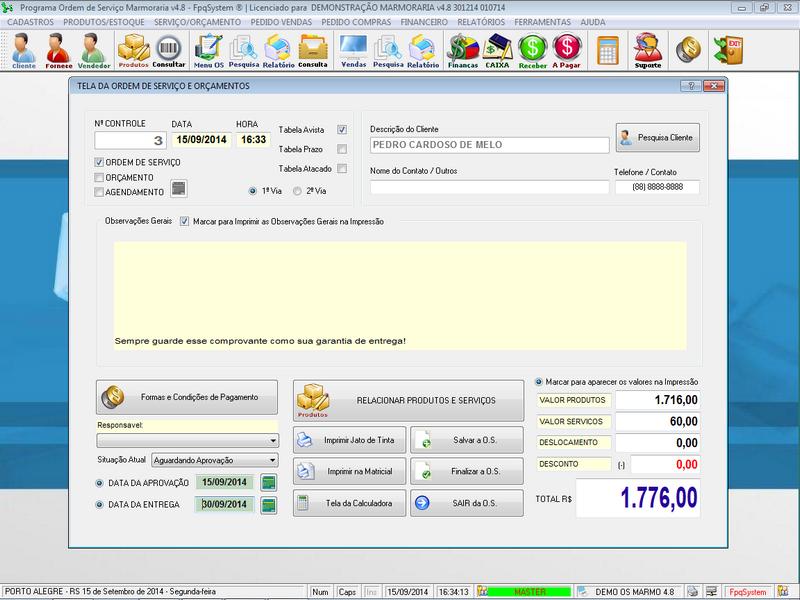
Task: Enable the ORÇAMENTO checkbox
Action: click(x=99, y=177)
